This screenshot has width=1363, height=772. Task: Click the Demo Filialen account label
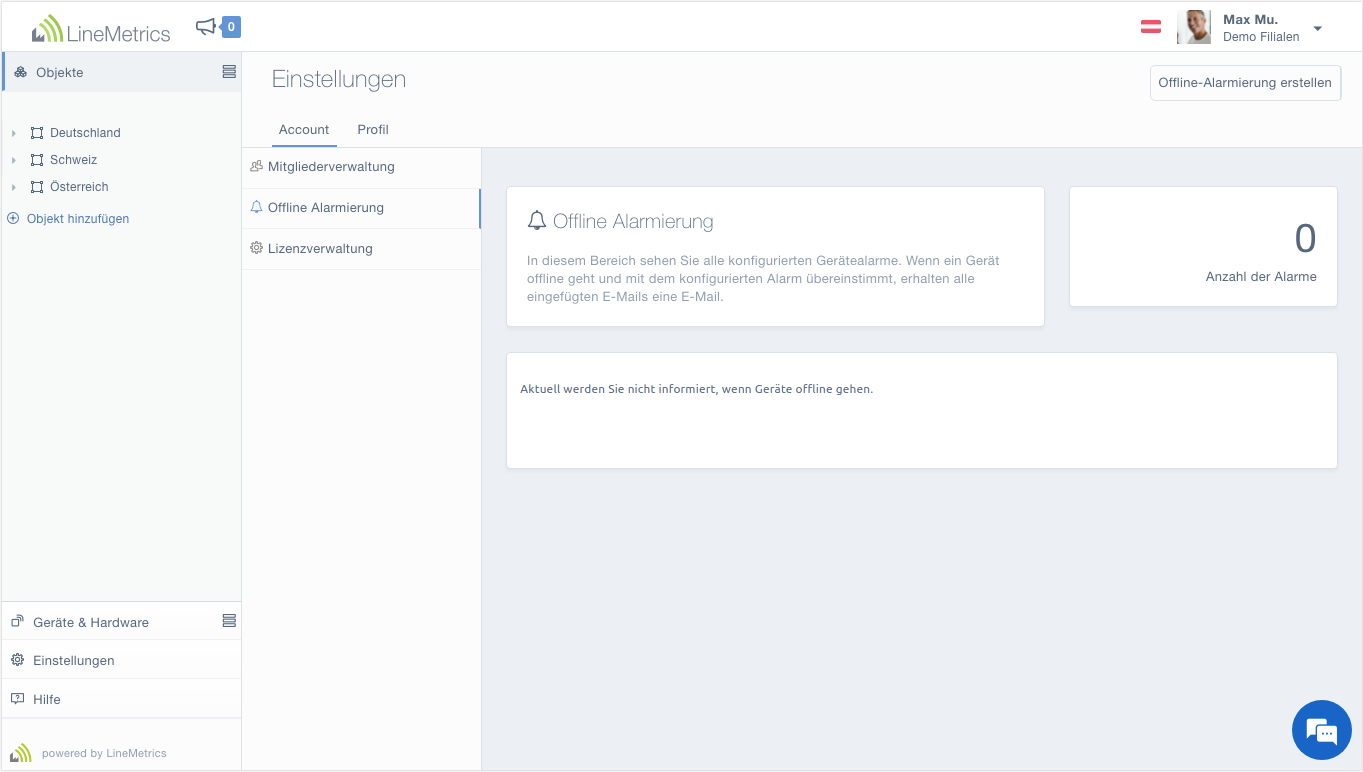pos(1261,37)
